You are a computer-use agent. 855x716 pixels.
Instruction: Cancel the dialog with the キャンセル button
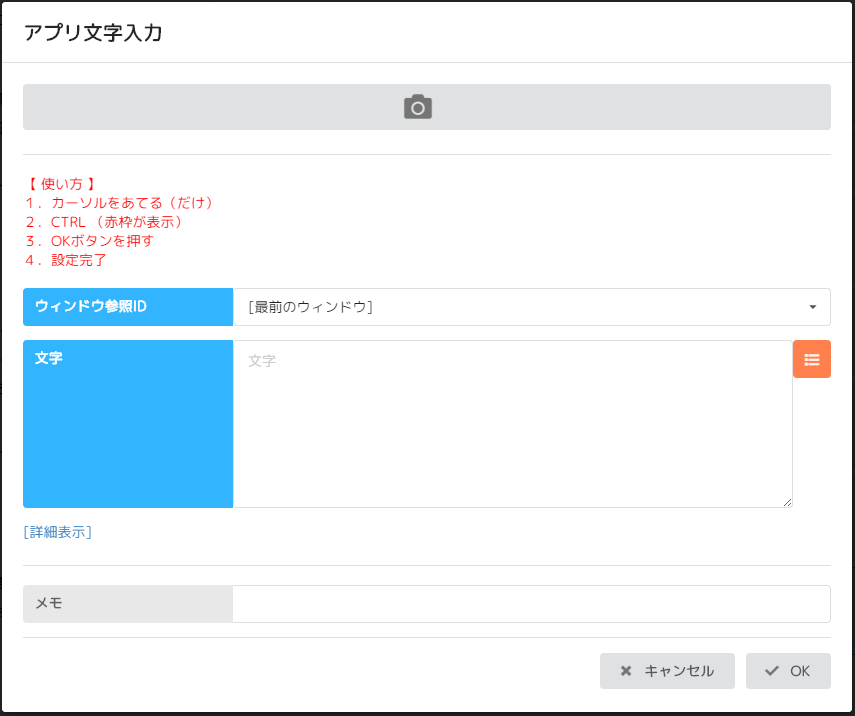click(x=667, y=671)
